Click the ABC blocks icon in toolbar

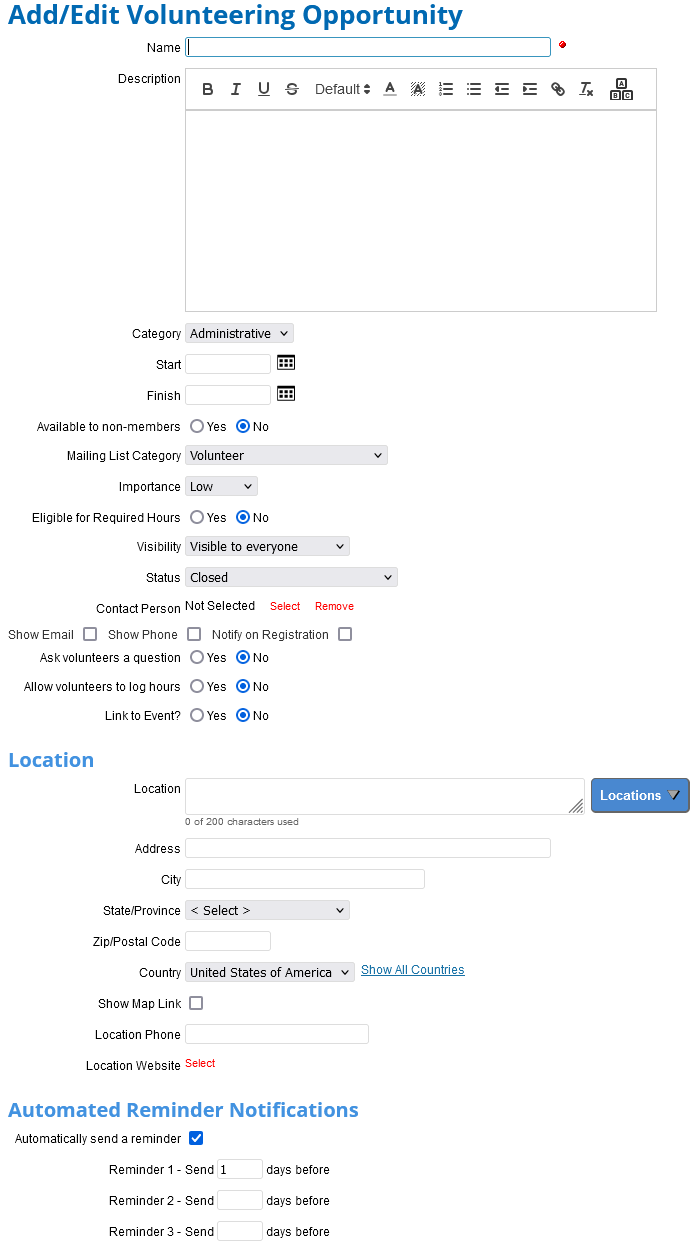click(x=621, y=89)
